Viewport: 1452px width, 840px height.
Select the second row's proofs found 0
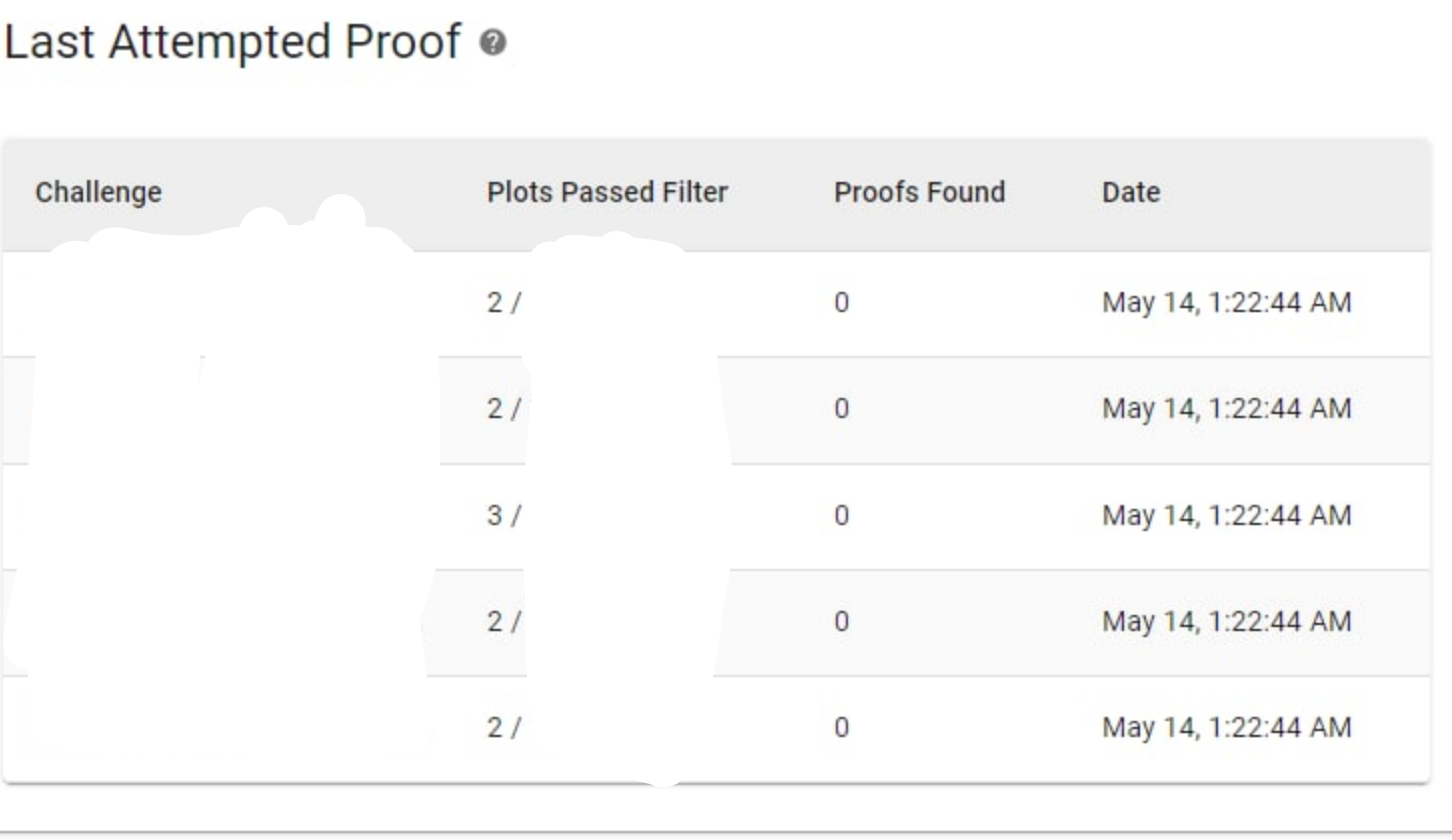pos(841,409)
